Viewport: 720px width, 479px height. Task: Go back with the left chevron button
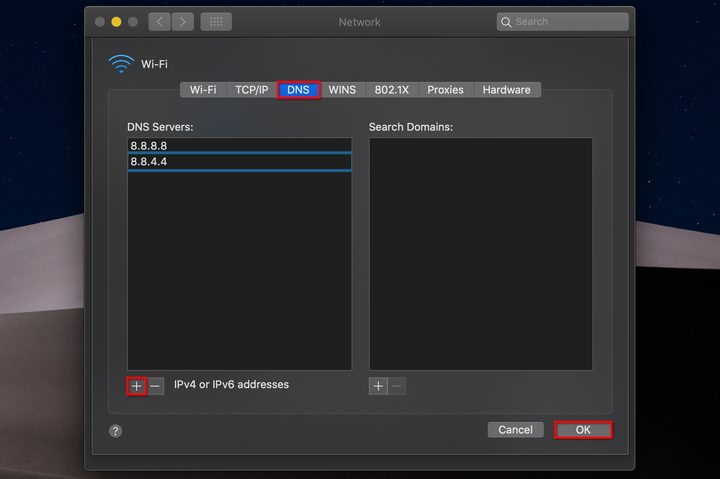[x=159, y=22]
